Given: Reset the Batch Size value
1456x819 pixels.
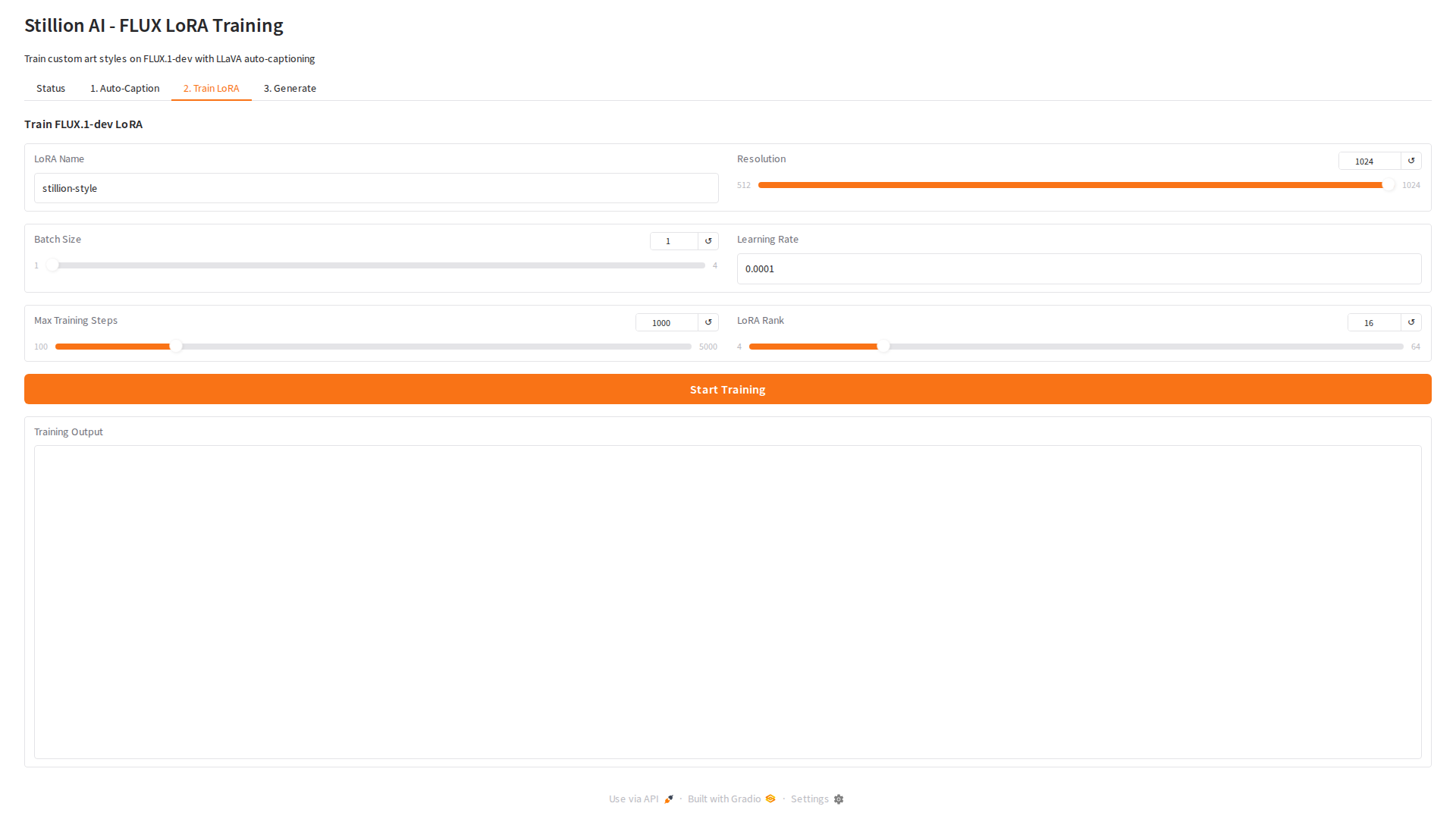Looking at the screenshot, I should pos(708,241).
